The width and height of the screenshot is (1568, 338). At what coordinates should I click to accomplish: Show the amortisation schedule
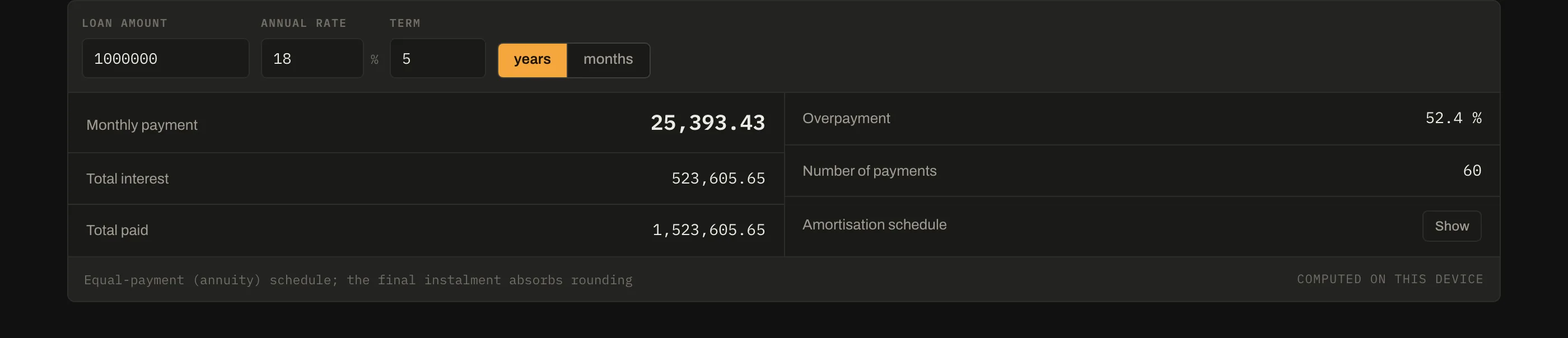tap(1451, 226)
